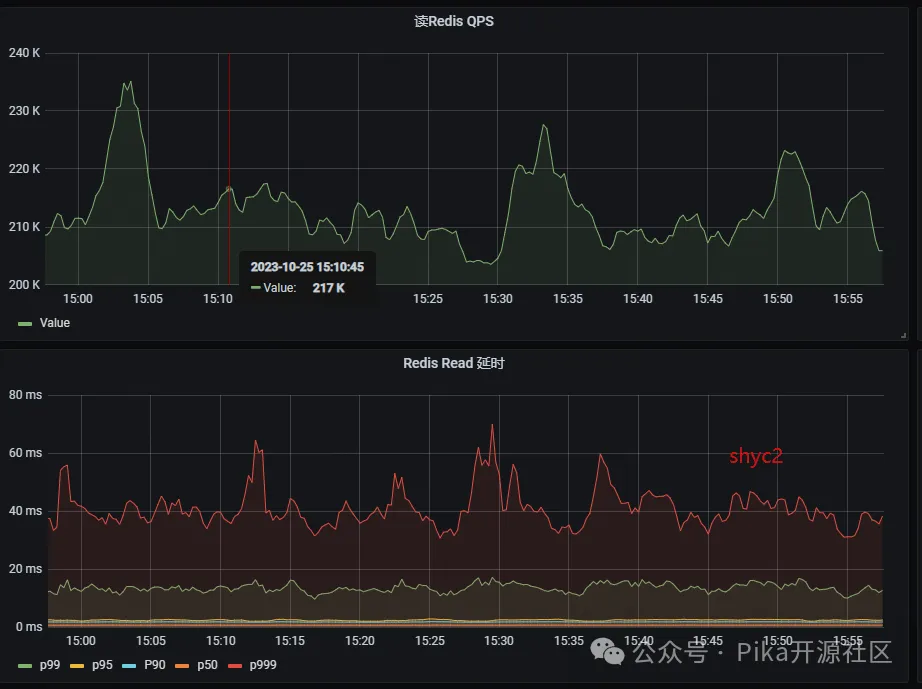The image size is (922, 689).
Task: Click the WeChat logo in the watermark
Action: click(x=607, y=651)
